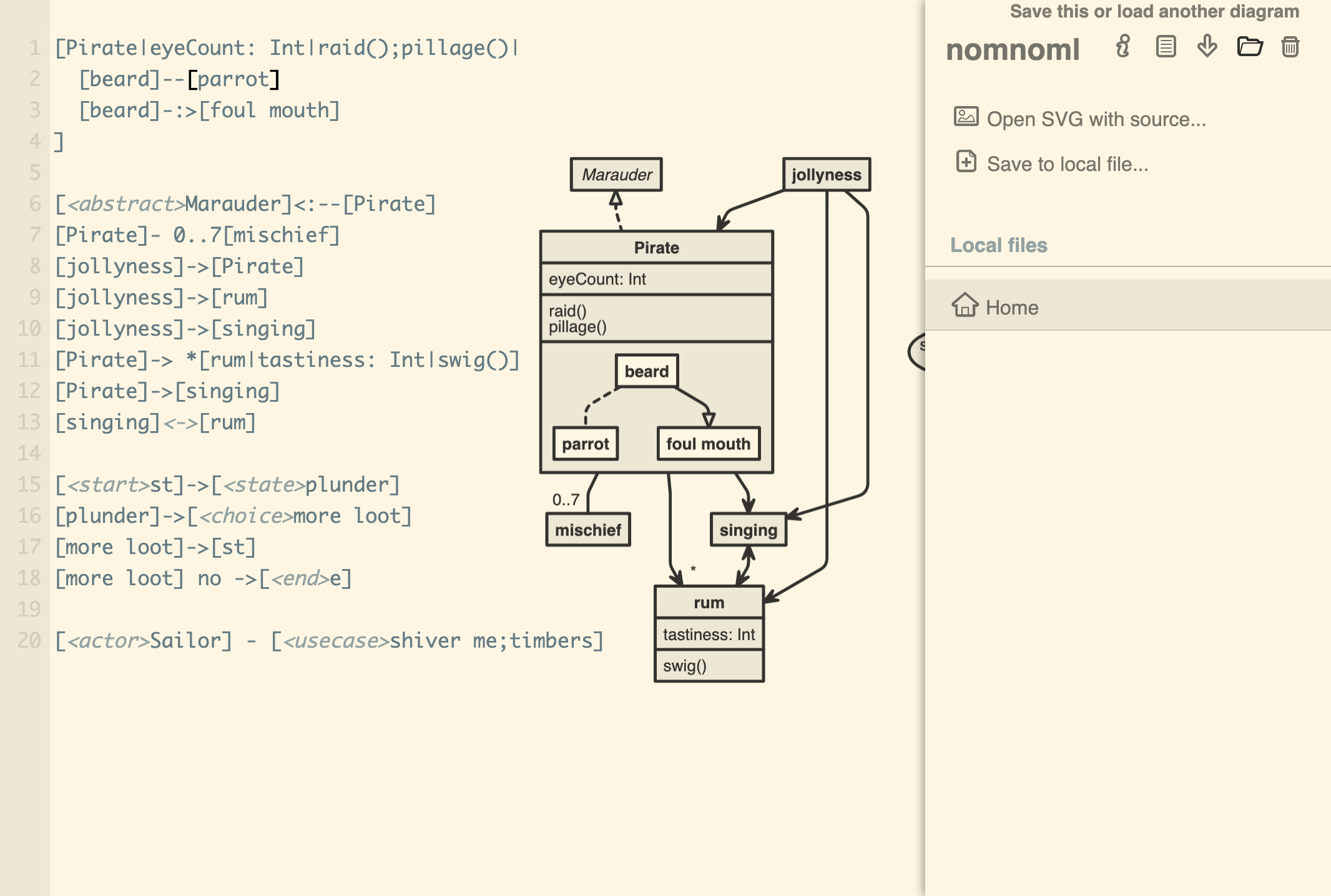Click the house icon next to Home
The height and width of the screenshot is (896, 1331).
point(965,307)
